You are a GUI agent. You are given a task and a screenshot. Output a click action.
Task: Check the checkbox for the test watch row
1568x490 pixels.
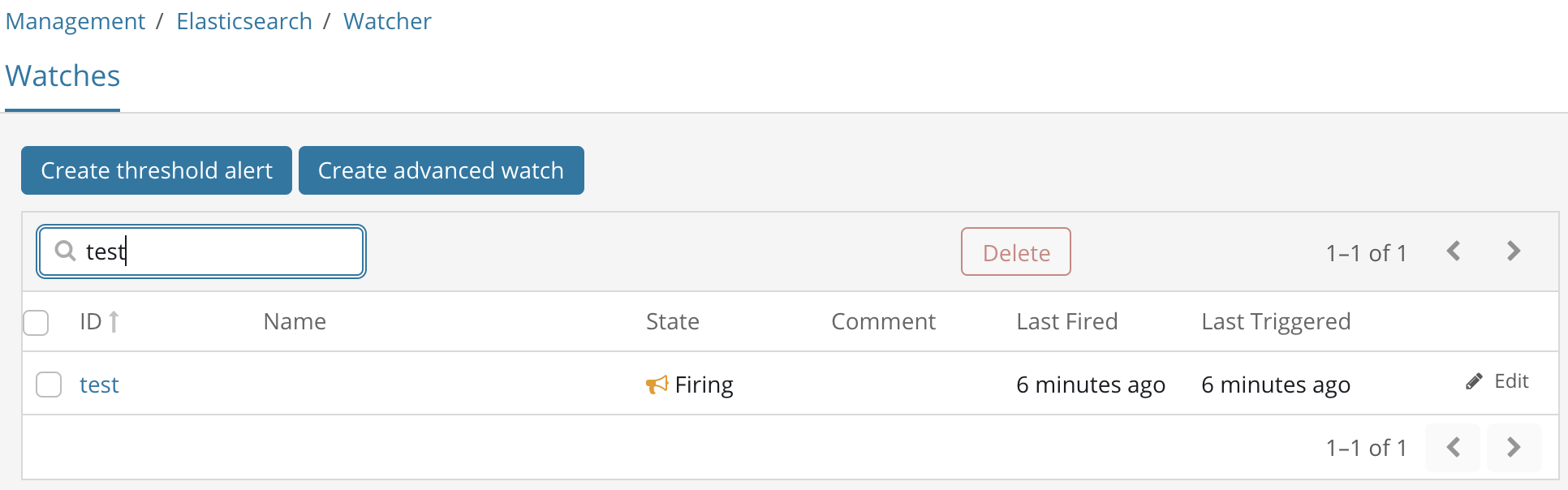click(x=49, y=385)
